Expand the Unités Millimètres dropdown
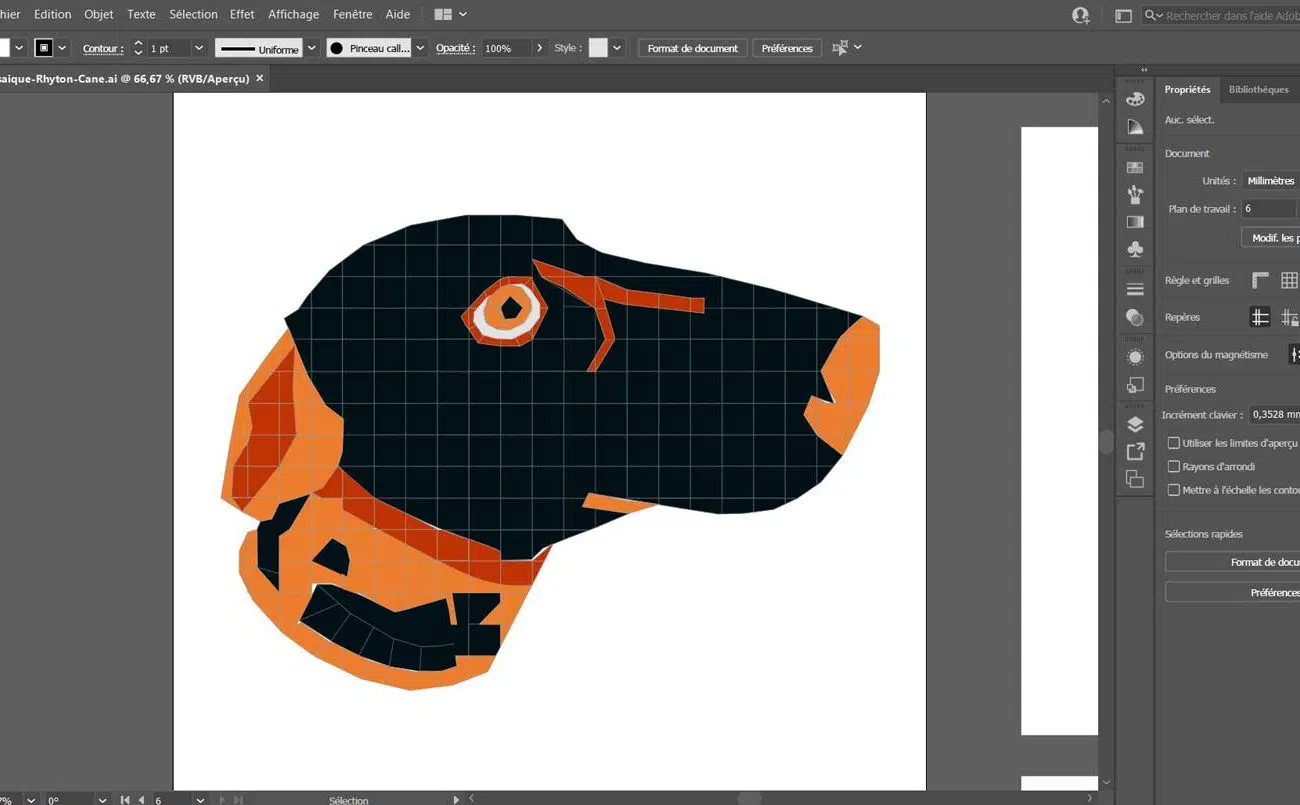 1271,181
